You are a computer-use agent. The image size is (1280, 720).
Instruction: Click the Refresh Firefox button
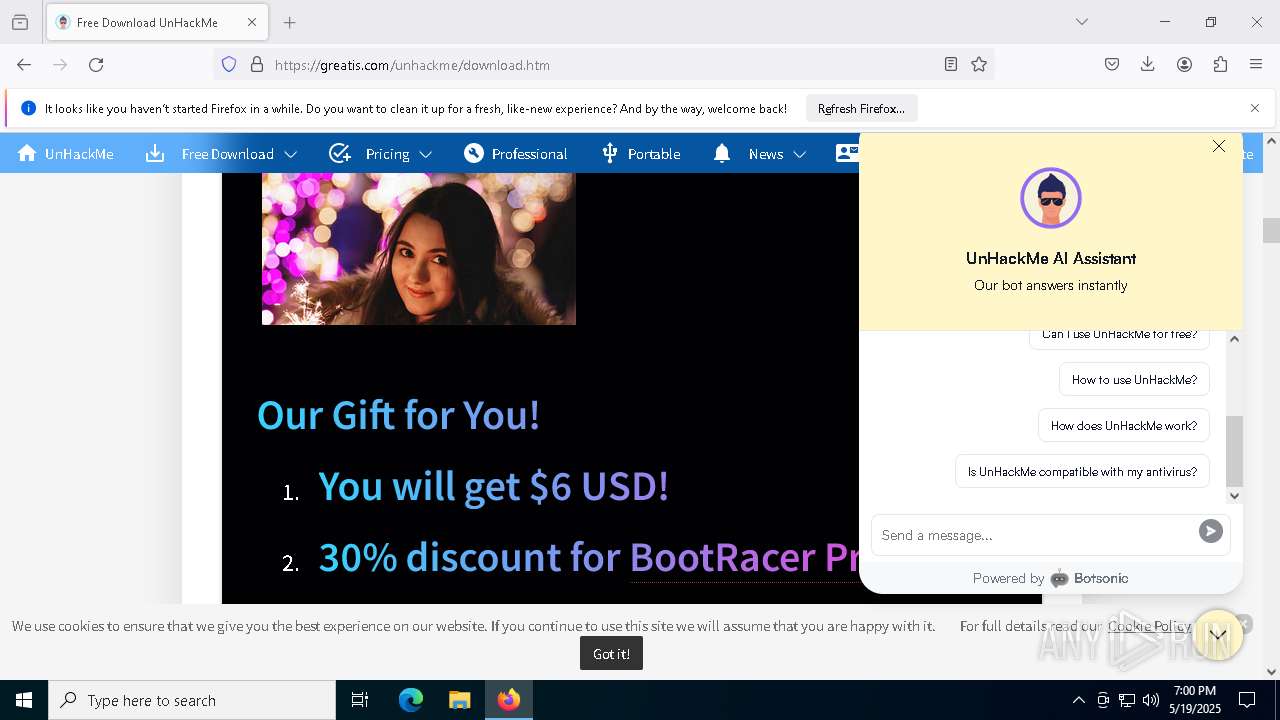coord(861,108)
